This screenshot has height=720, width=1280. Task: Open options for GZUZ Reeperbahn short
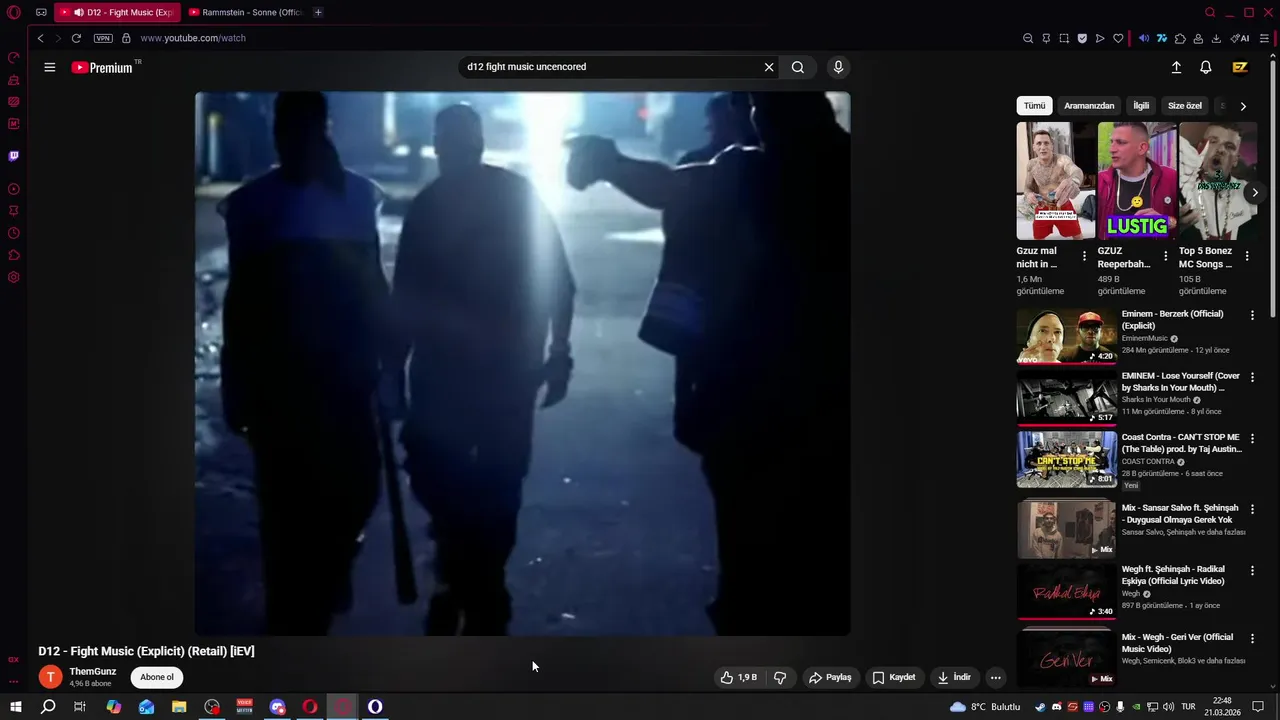pos(1165,256)
